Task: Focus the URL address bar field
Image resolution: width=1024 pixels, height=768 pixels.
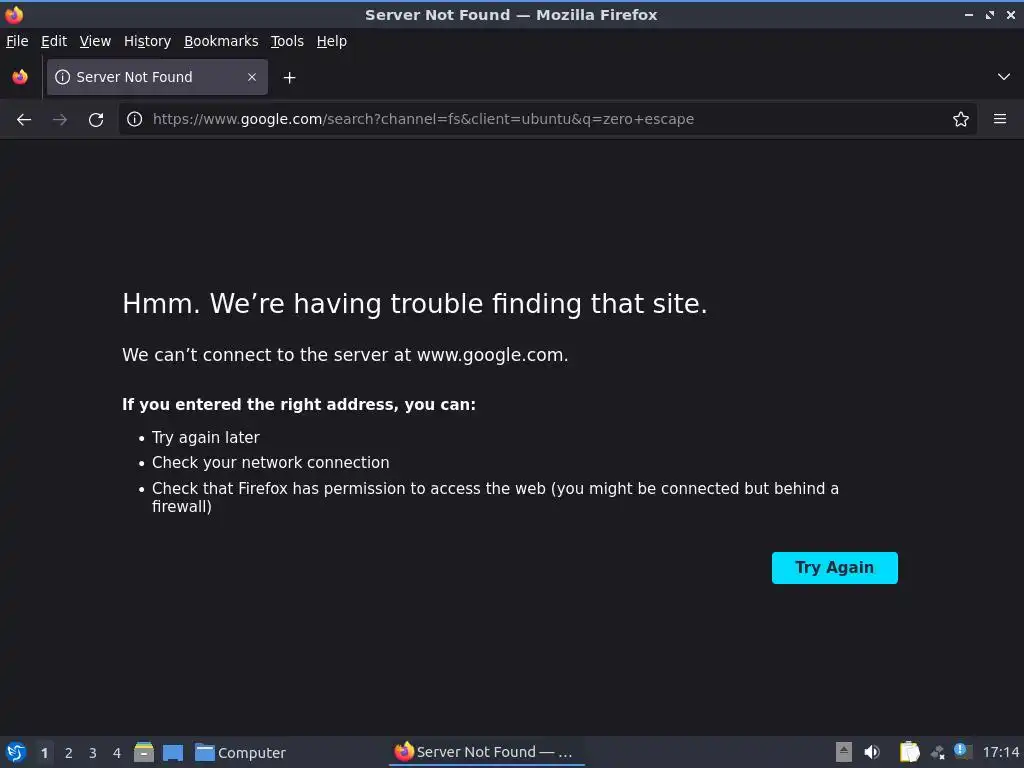Action: tap(547, 119)
